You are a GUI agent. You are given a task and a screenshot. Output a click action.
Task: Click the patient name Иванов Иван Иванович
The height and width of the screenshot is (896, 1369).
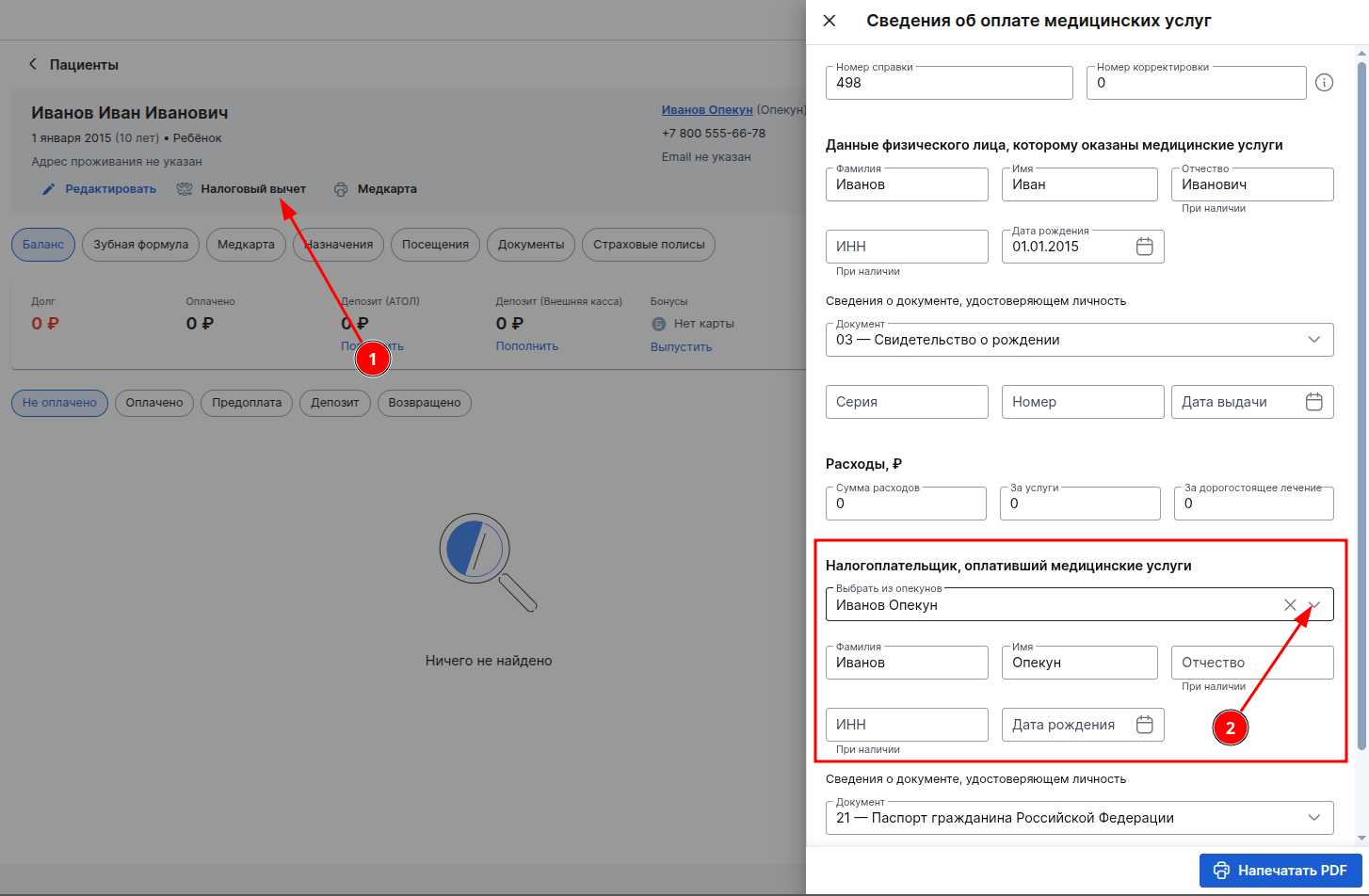click(130, 113)
